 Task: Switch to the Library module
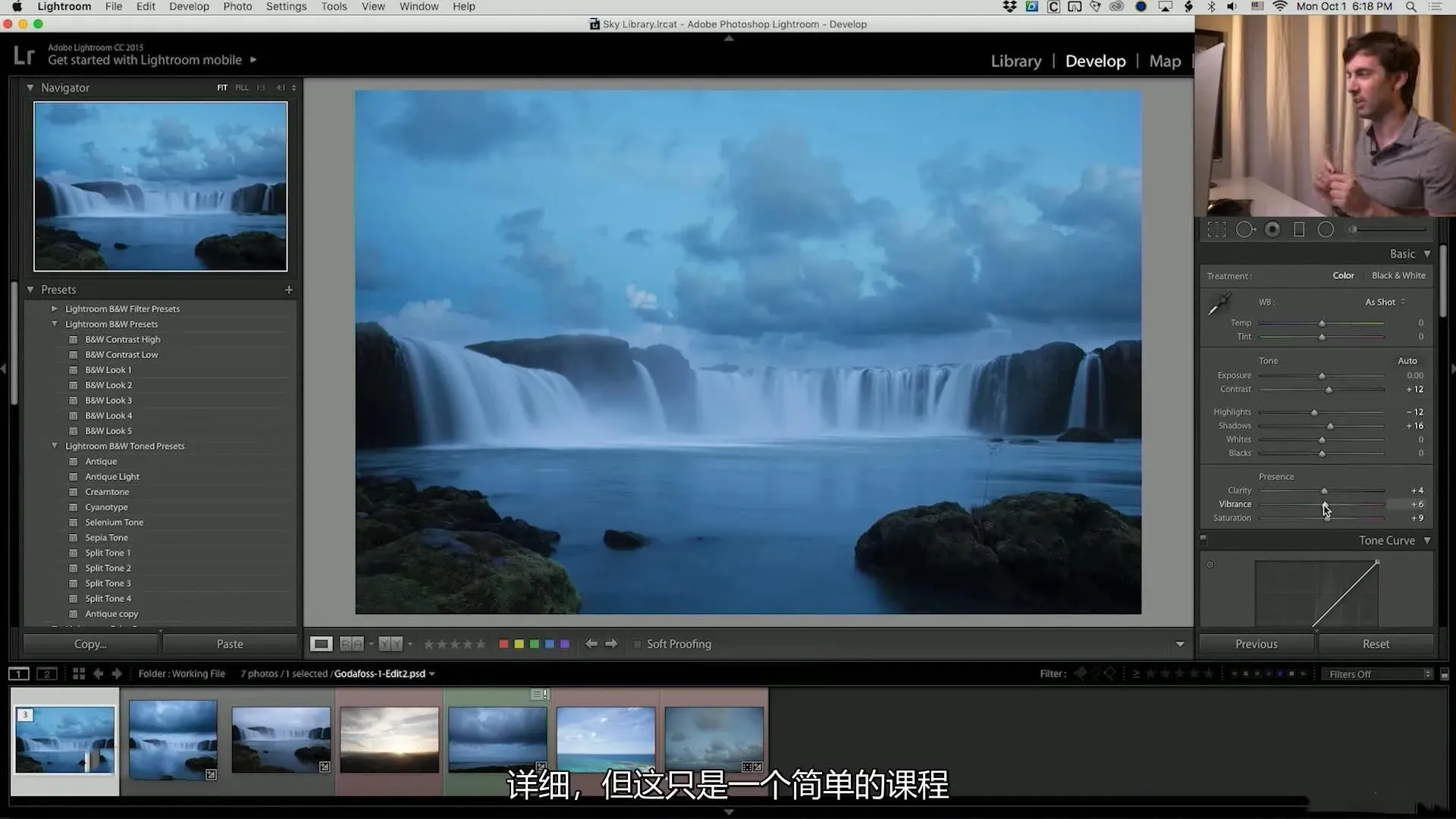(x=1015, y=61)
